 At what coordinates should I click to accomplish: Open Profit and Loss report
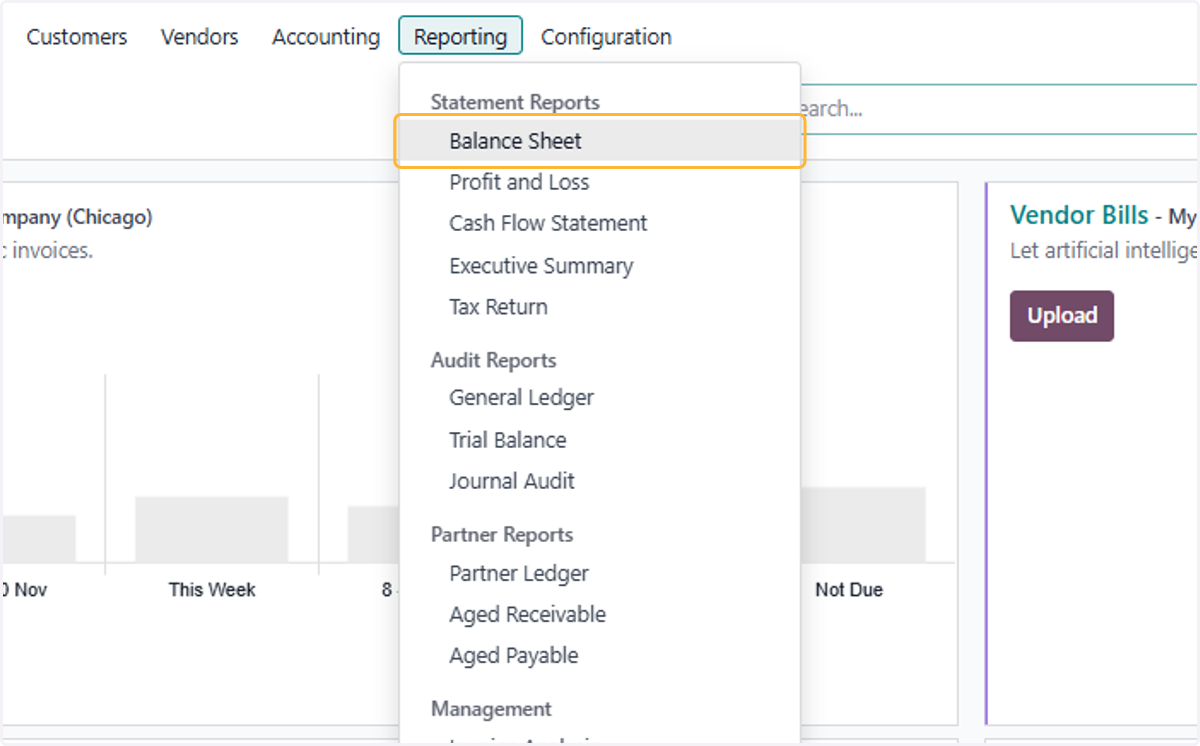pyautogui.click(x=600, y=182)
